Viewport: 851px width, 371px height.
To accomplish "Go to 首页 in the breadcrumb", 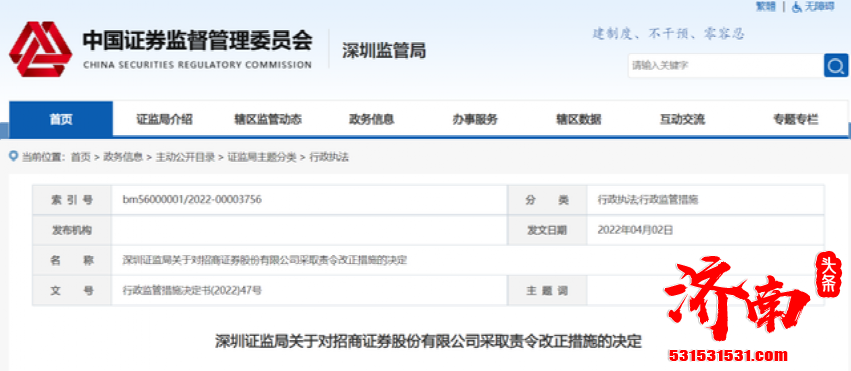I will tap(81, 157).
